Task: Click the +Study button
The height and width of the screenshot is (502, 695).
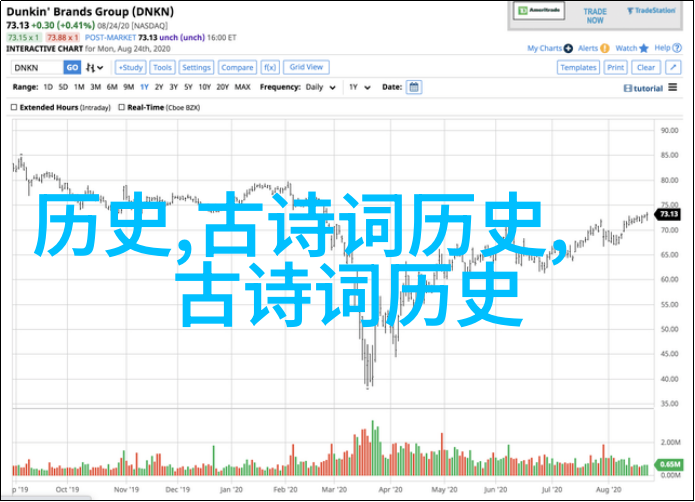Action: pyautogui.click(x=130, y=68)
